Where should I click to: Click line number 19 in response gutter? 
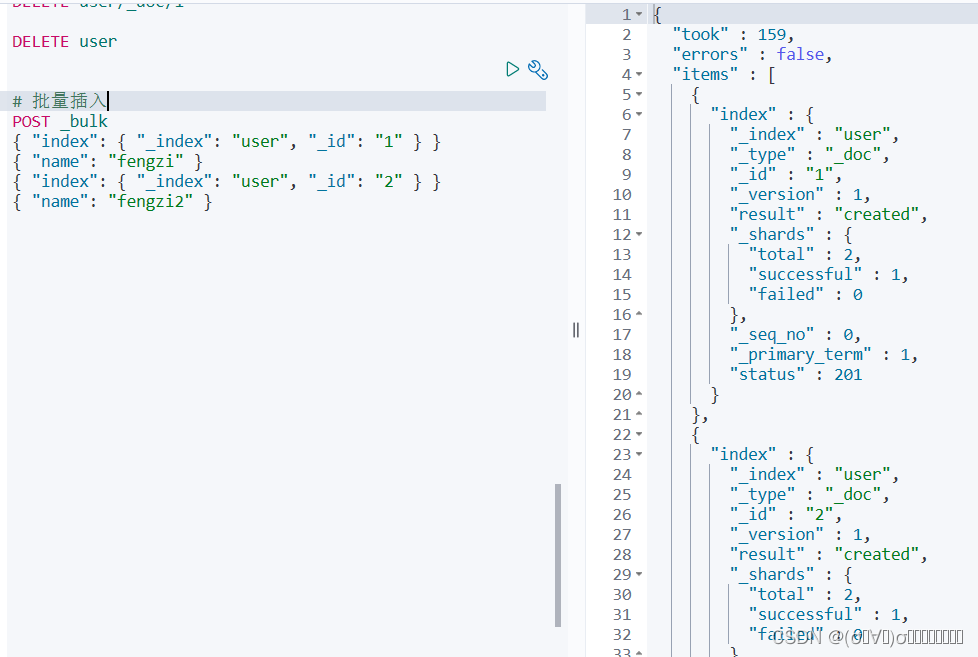(x=622, y=374)
